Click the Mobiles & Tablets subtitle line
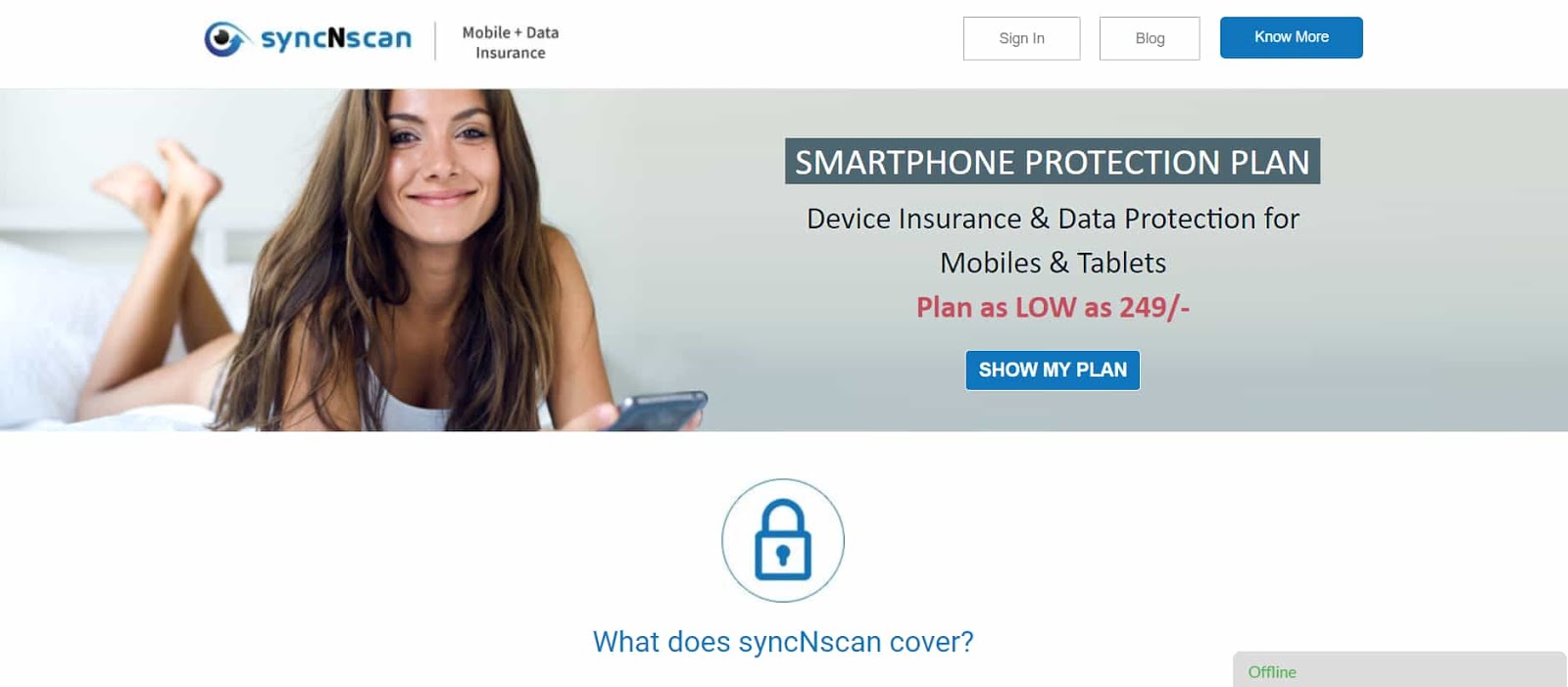The width and height of the screenshot is (1568, 687). tap(1053, 263)
